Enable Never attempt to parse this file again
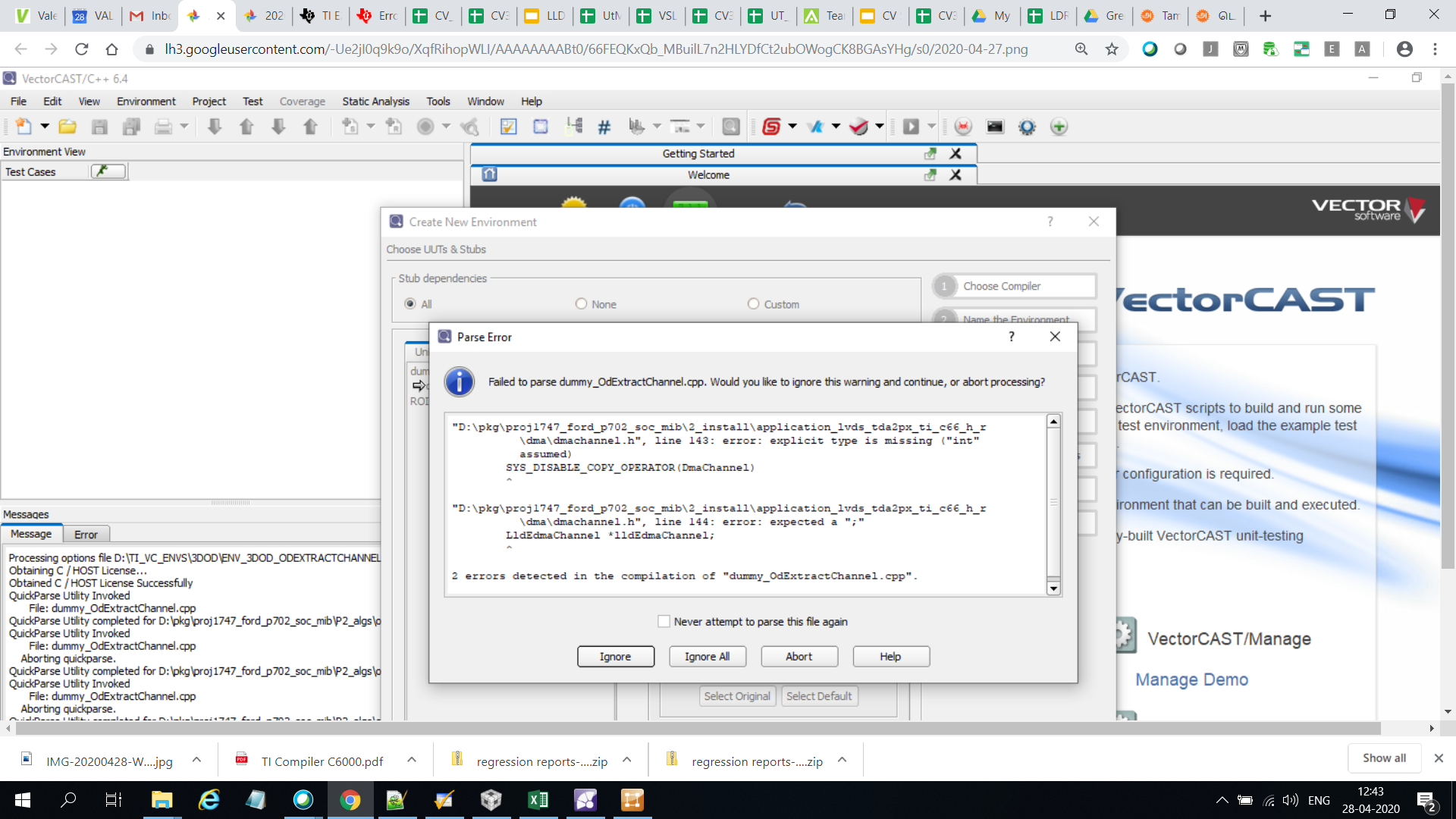The height and width of the screenshot is (819, 1456). pyautogui.click(x=664, y=622)
